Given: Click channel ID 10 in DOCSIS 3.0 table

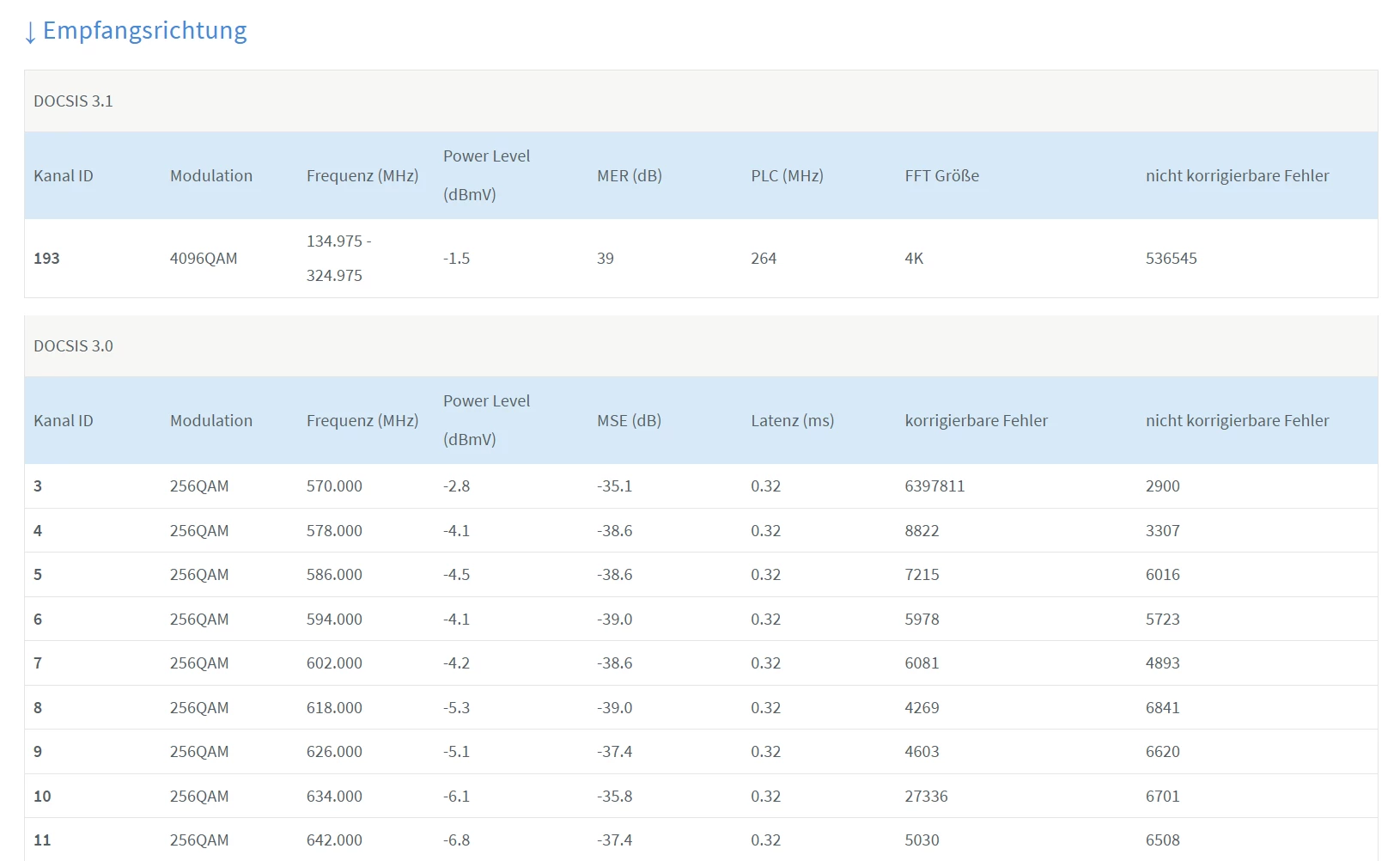Looking at the screenshot, I should (x=42, y=797).
